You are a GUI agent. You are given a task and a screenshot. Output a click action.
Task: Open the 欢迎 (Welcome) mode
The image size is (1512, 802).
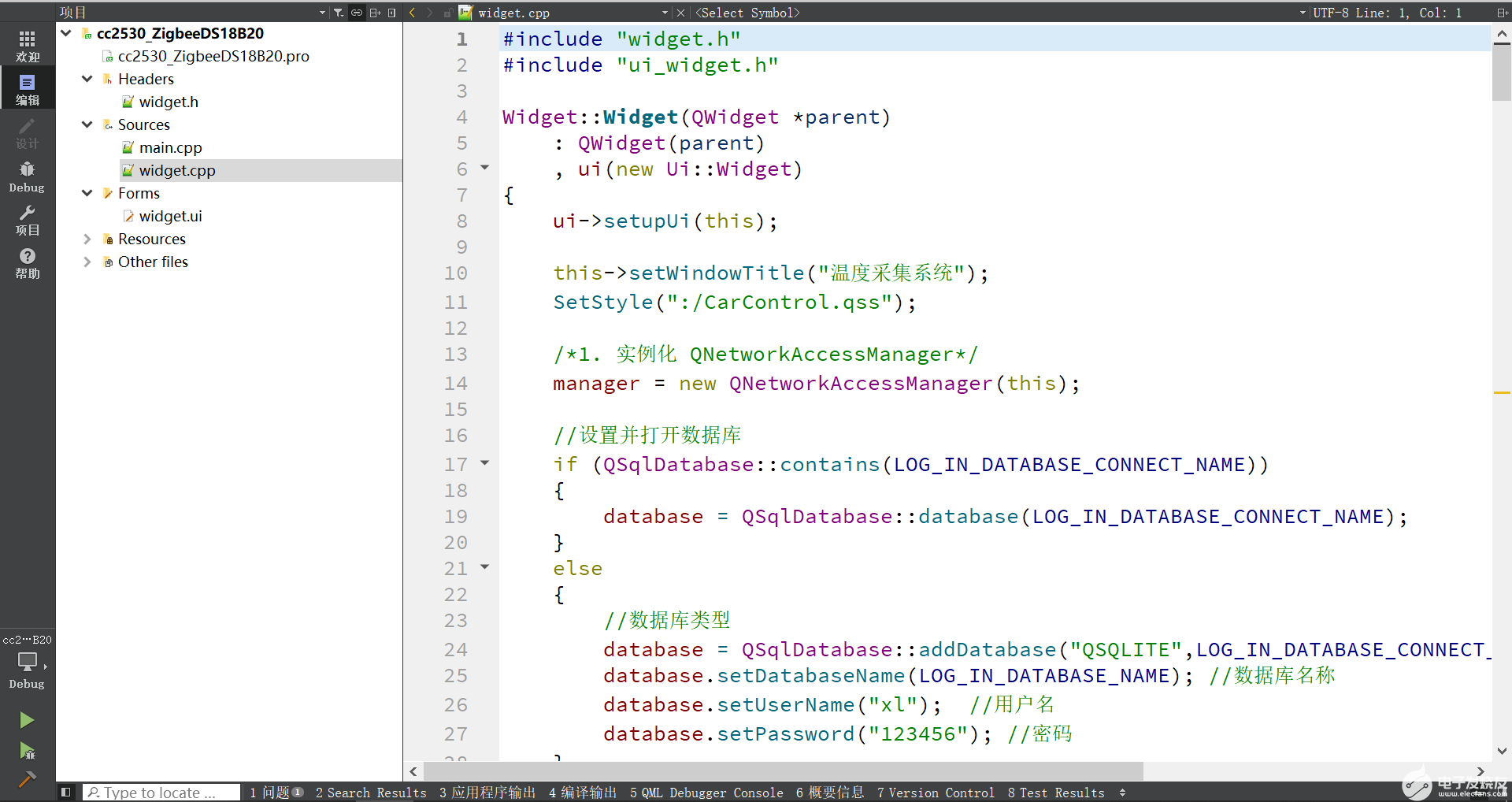click(x=28, y=46)
